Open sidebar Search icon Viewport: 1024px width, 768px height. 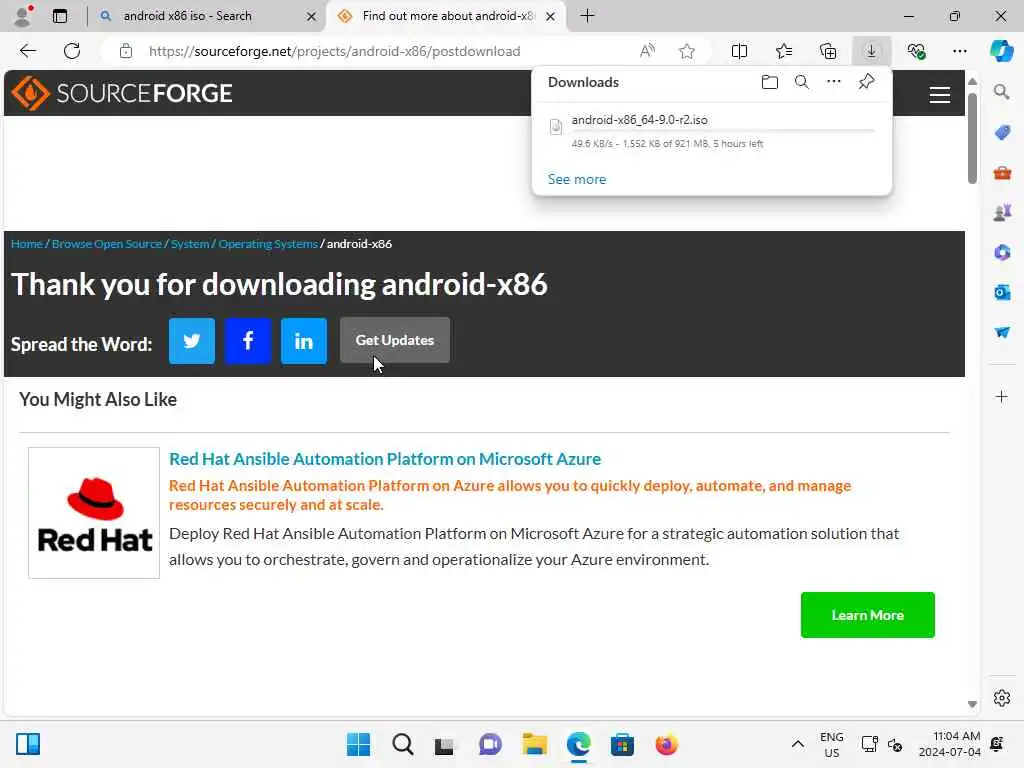pos(1002,92)
